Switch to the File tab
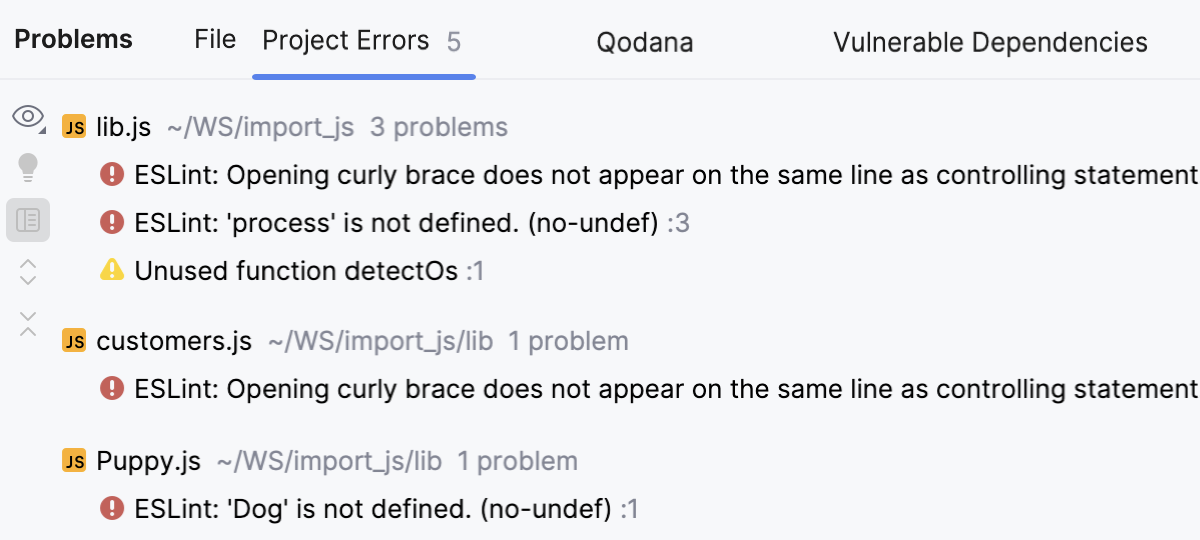 [215, 40]
